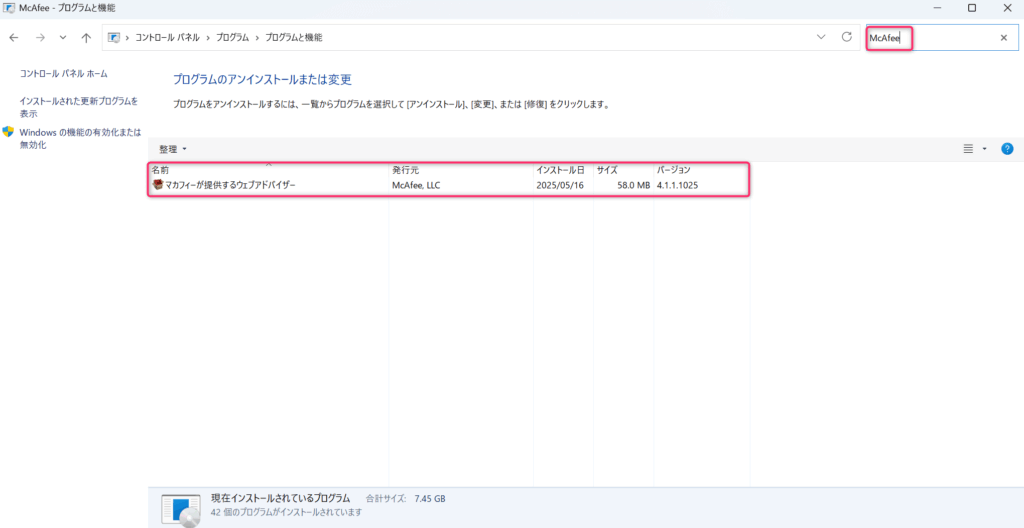Click プログラムと機能 breadcrumb segment

(293, 38)
